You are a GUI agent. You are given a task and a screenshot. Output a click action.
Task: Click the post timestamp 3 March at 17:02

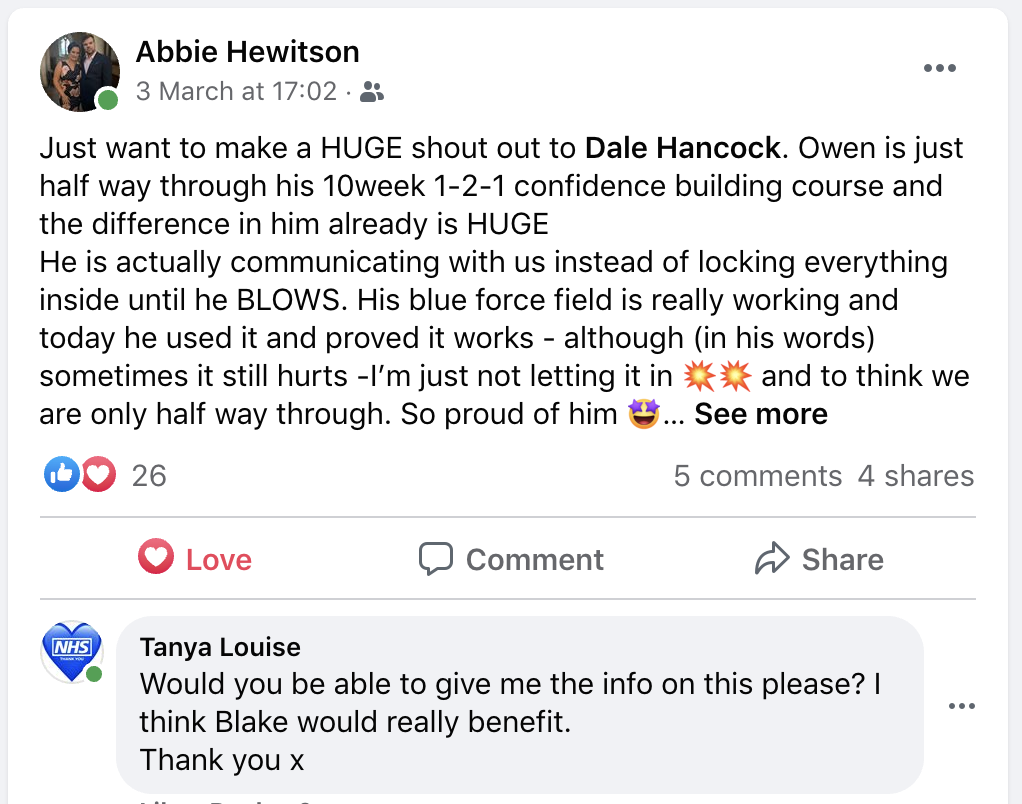(x=236, y=91)
